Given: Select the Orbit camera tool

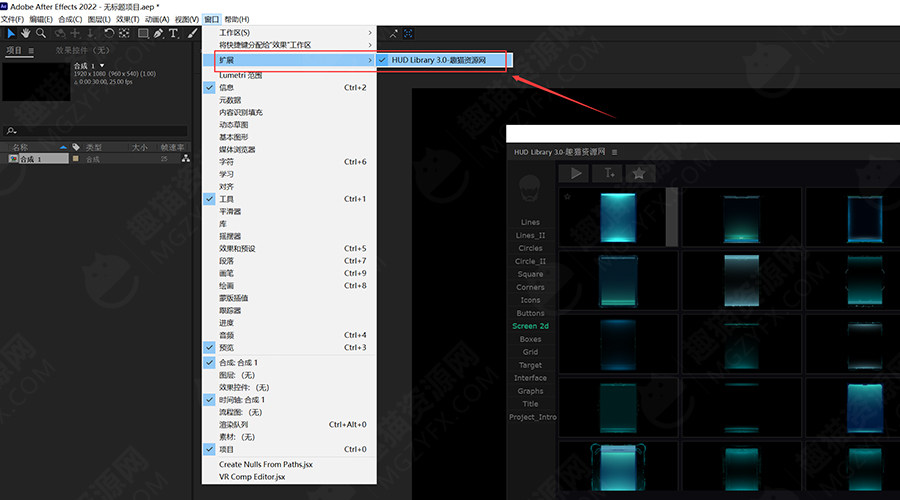Looking at the screenshot, I should (59, 33).
